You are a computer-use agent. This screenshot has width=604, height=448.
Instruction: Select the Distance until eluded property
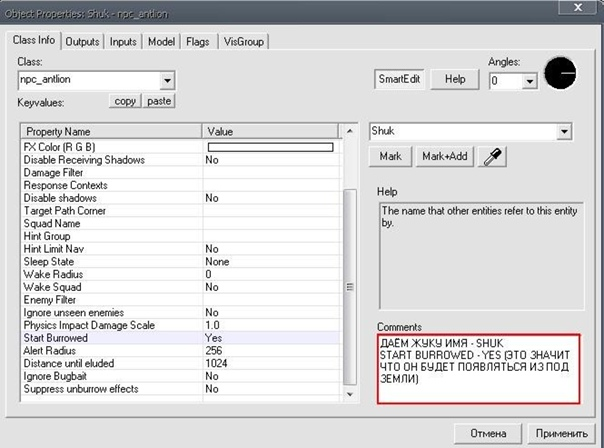click(180, 364)
